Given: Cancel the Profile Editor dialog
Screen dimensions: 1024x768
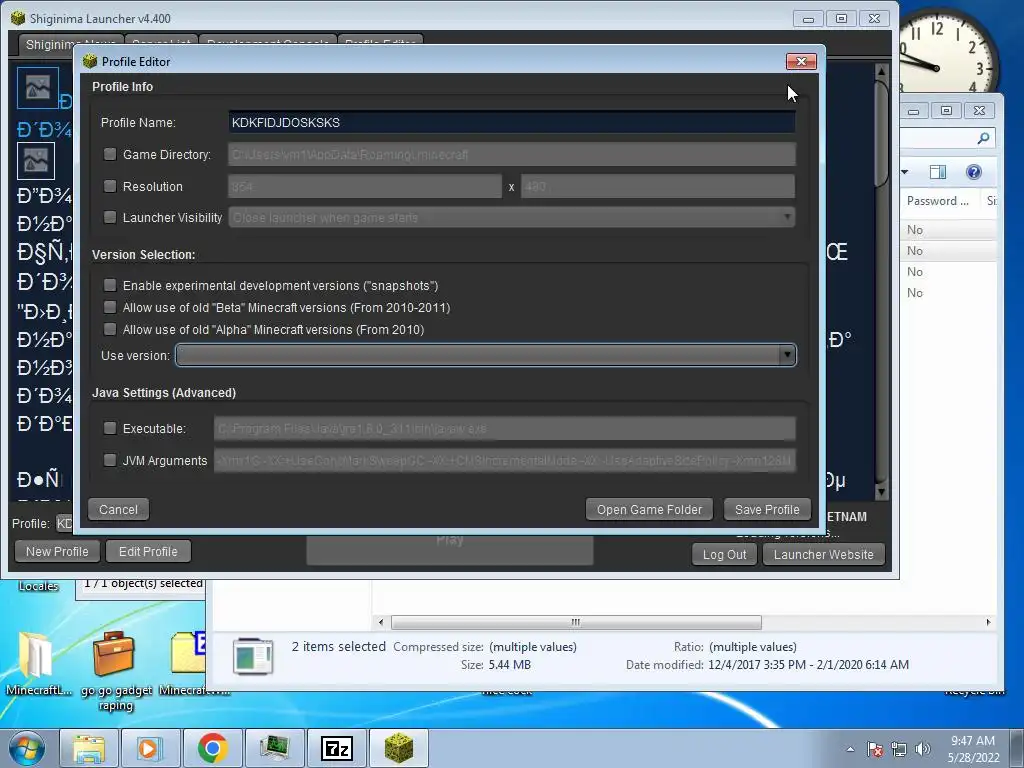Looking at the screenshot, I should tap(118, 509).
